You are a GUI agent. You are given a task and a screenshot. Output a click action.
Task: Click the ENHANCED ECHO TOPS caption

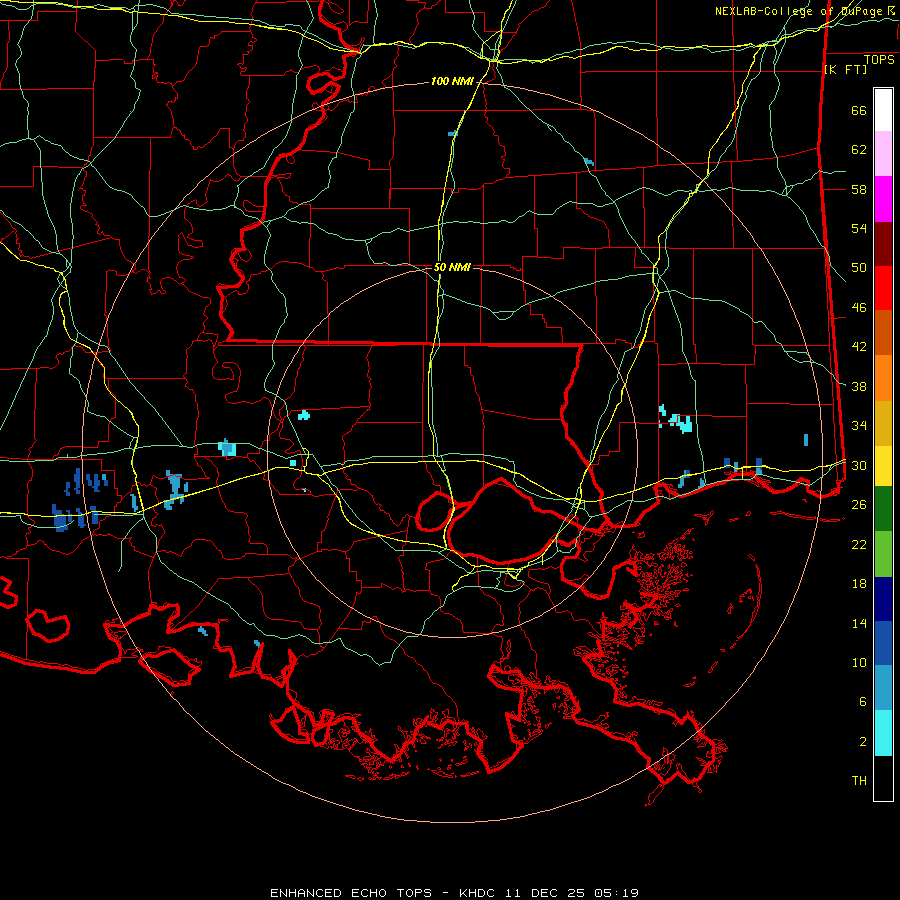pyautogui.click(x=351, y=893)
